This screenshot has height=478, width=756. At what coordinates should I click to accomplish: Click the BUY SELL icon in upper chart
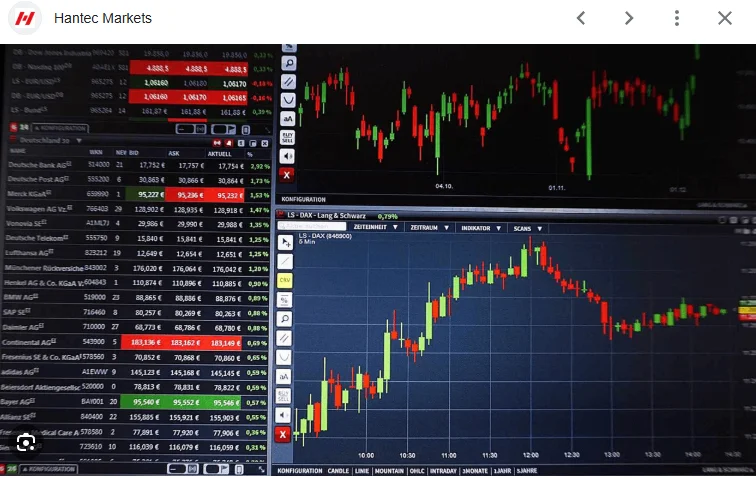(x=287, y=137)
